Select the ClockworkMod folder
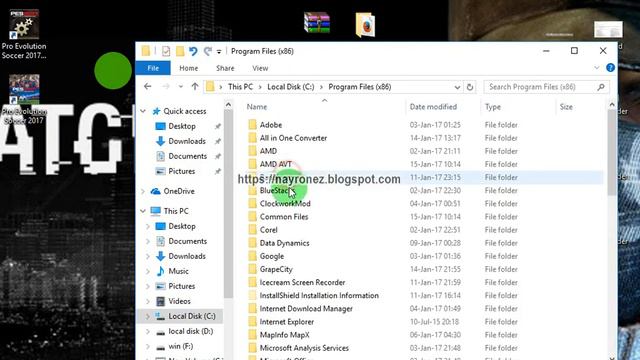The image size is (640, 360). point(285,204)
